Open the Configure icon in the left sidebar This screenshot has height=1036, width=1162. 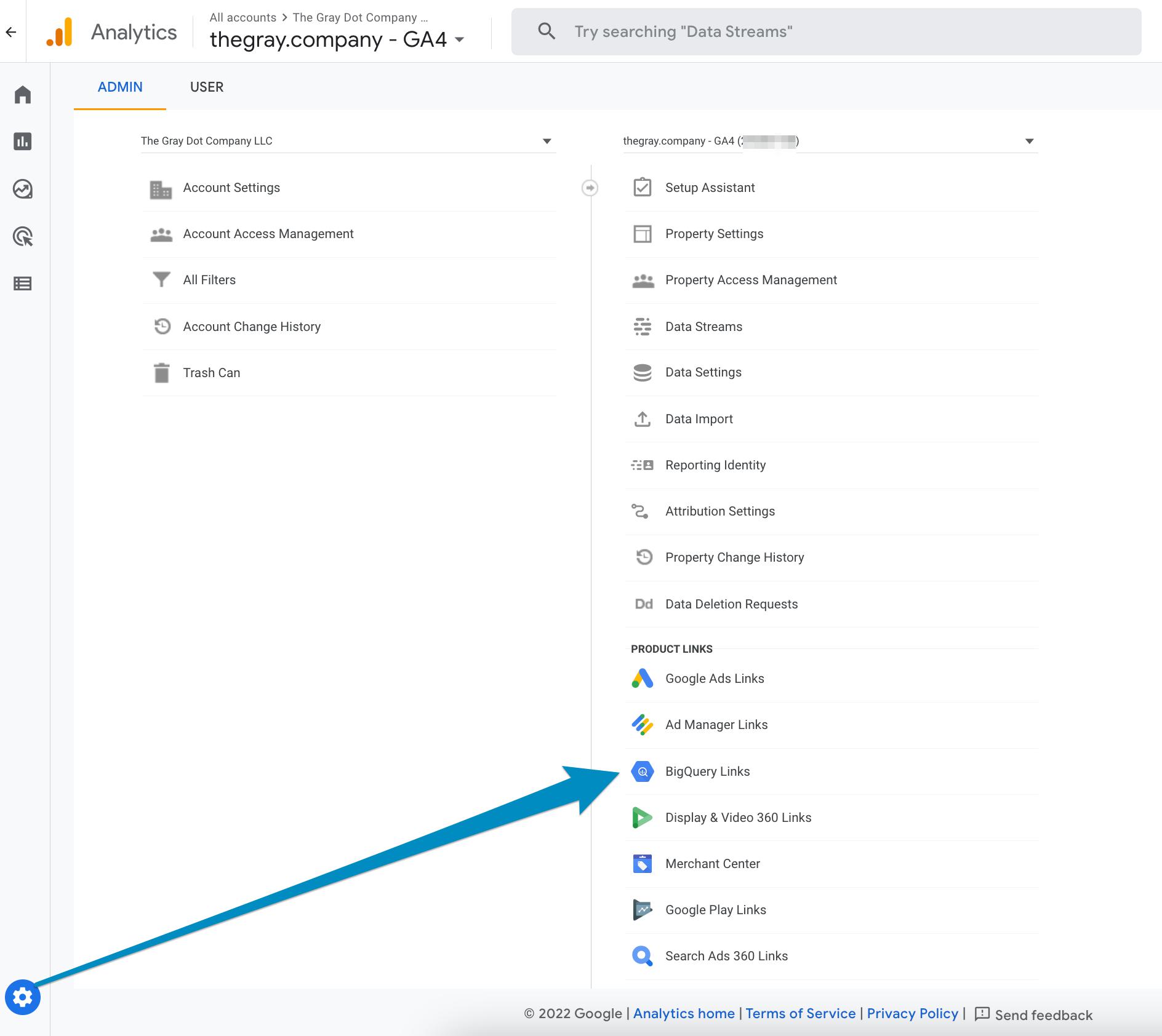pyautogui.click(x=23, y=283)
